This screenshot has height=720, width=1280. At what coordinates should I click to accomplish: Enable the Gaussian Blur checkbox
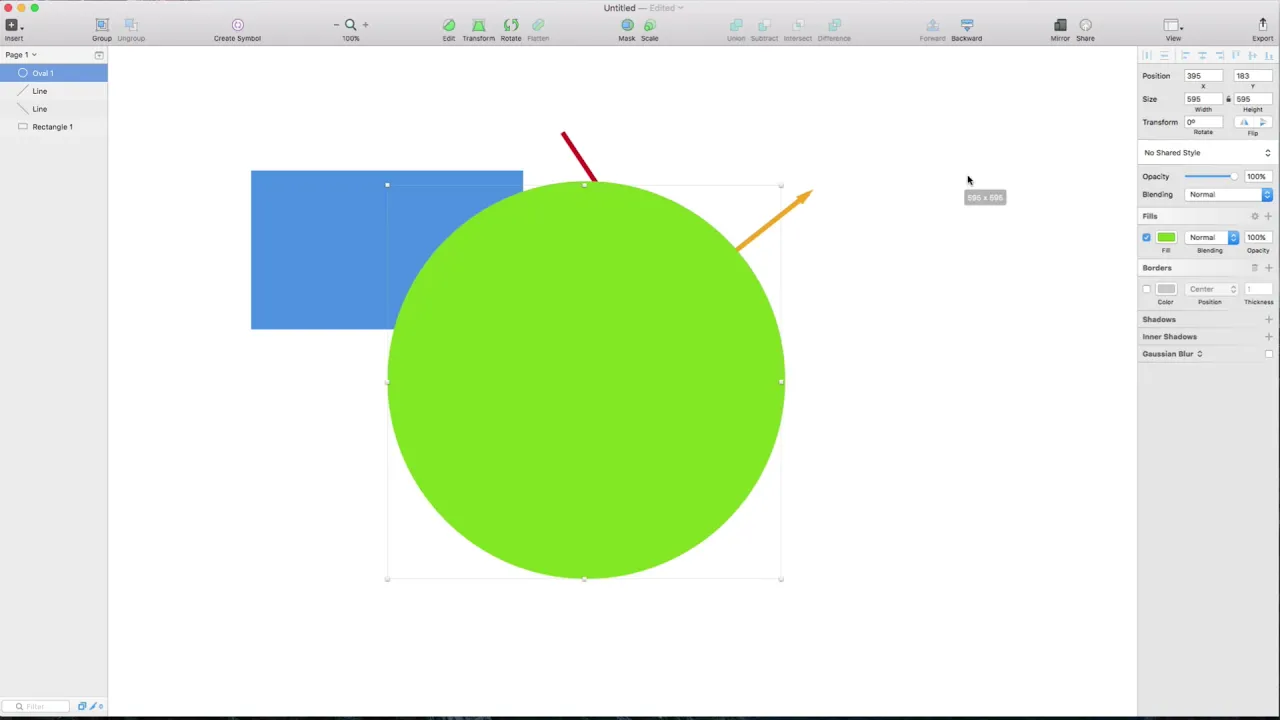click(1268, 354)
